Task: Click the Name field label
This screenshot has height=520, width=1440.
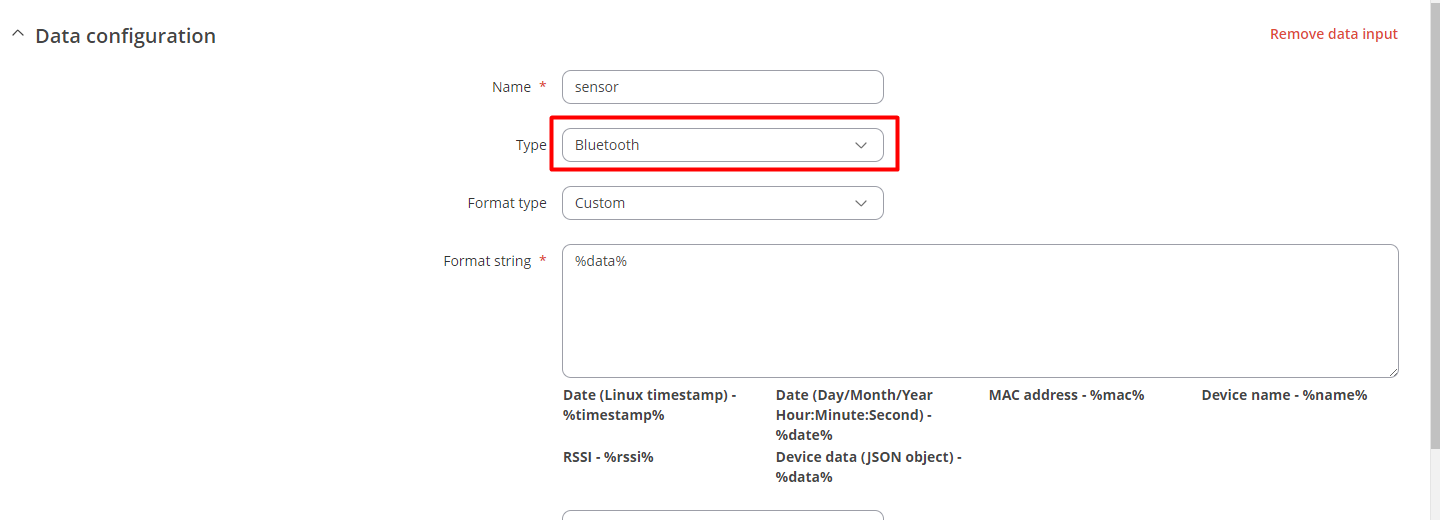Action: tap(511, 87)
